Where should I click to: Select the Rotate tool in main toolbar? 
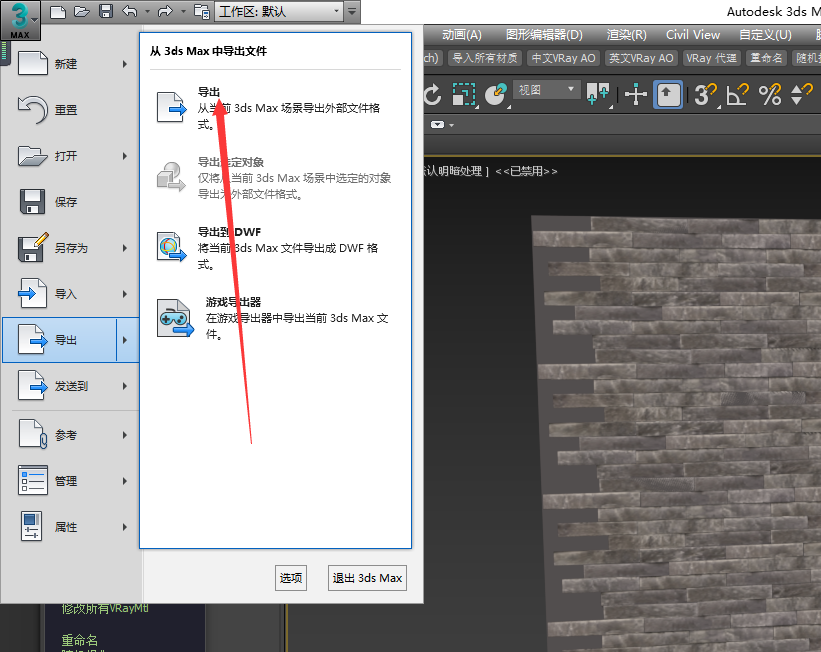point(433,95)
